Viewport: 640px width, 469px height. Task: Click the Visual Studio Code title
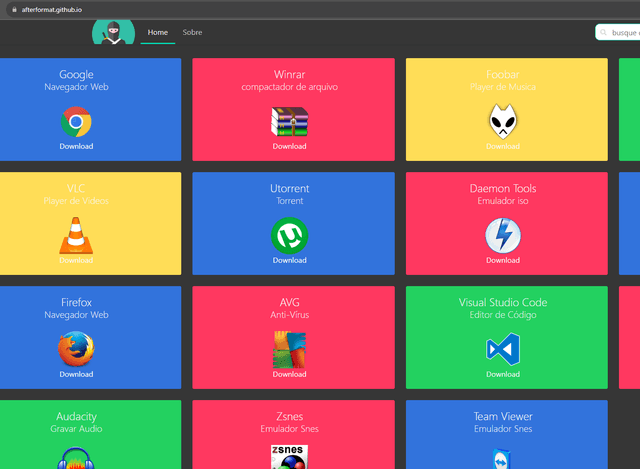click(x=503, y=302)
